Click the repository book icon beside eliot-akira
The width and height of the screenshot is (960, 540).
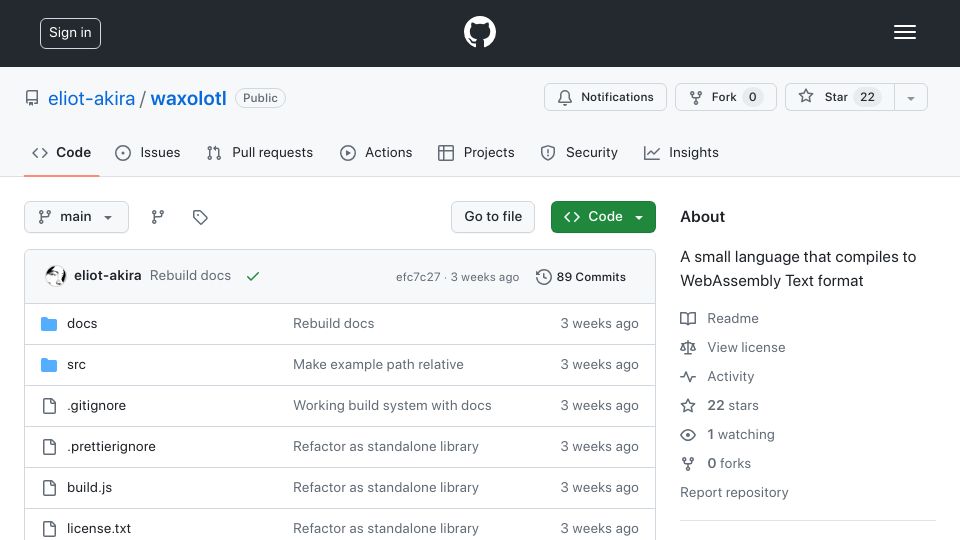tap(32, 98)
